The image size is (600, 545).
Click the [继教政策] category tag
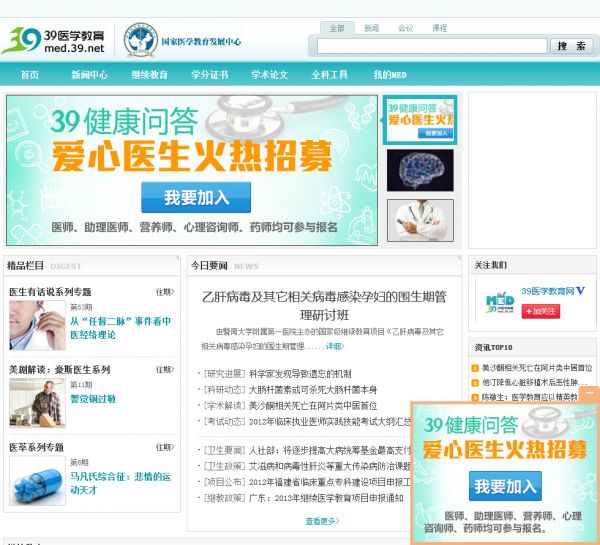click(224, 498)
